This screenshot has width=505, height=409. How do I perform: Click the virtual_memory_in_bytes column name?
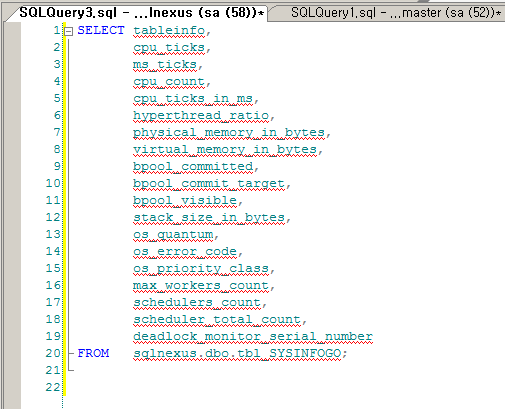click(x=225, y=150)
